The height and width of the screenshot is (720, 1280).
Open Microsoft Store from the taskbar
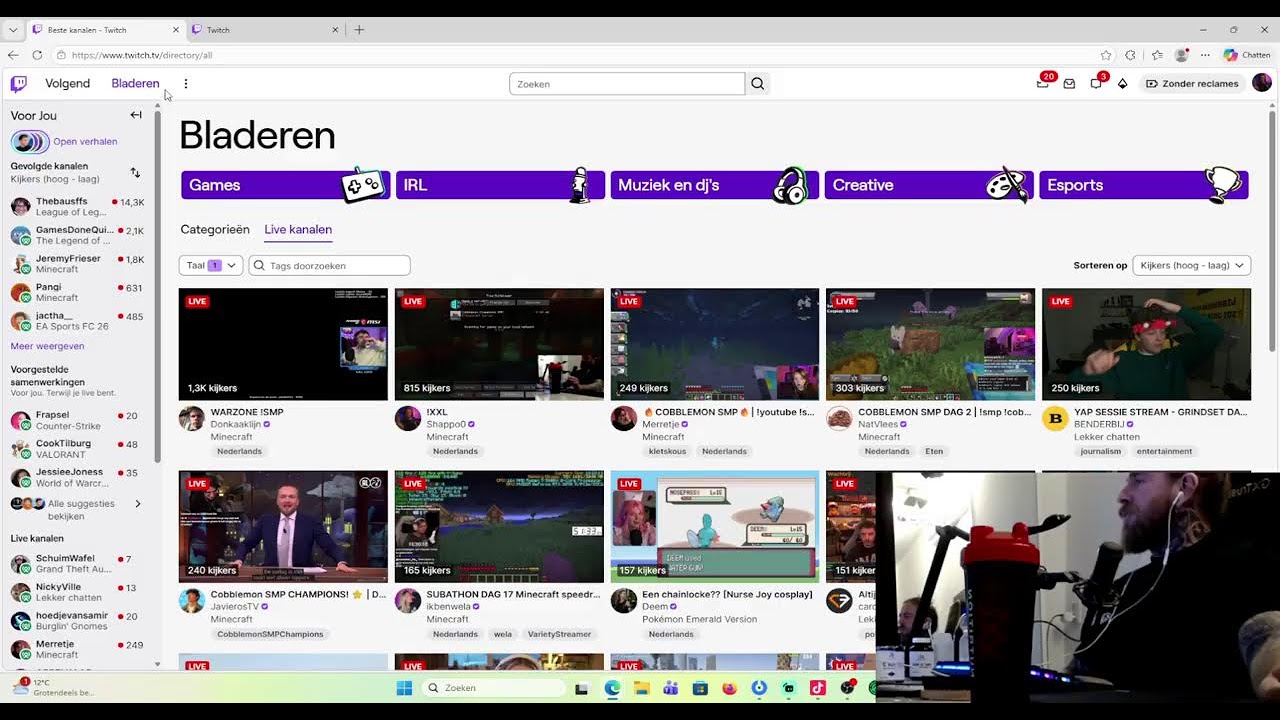(700, 688)
